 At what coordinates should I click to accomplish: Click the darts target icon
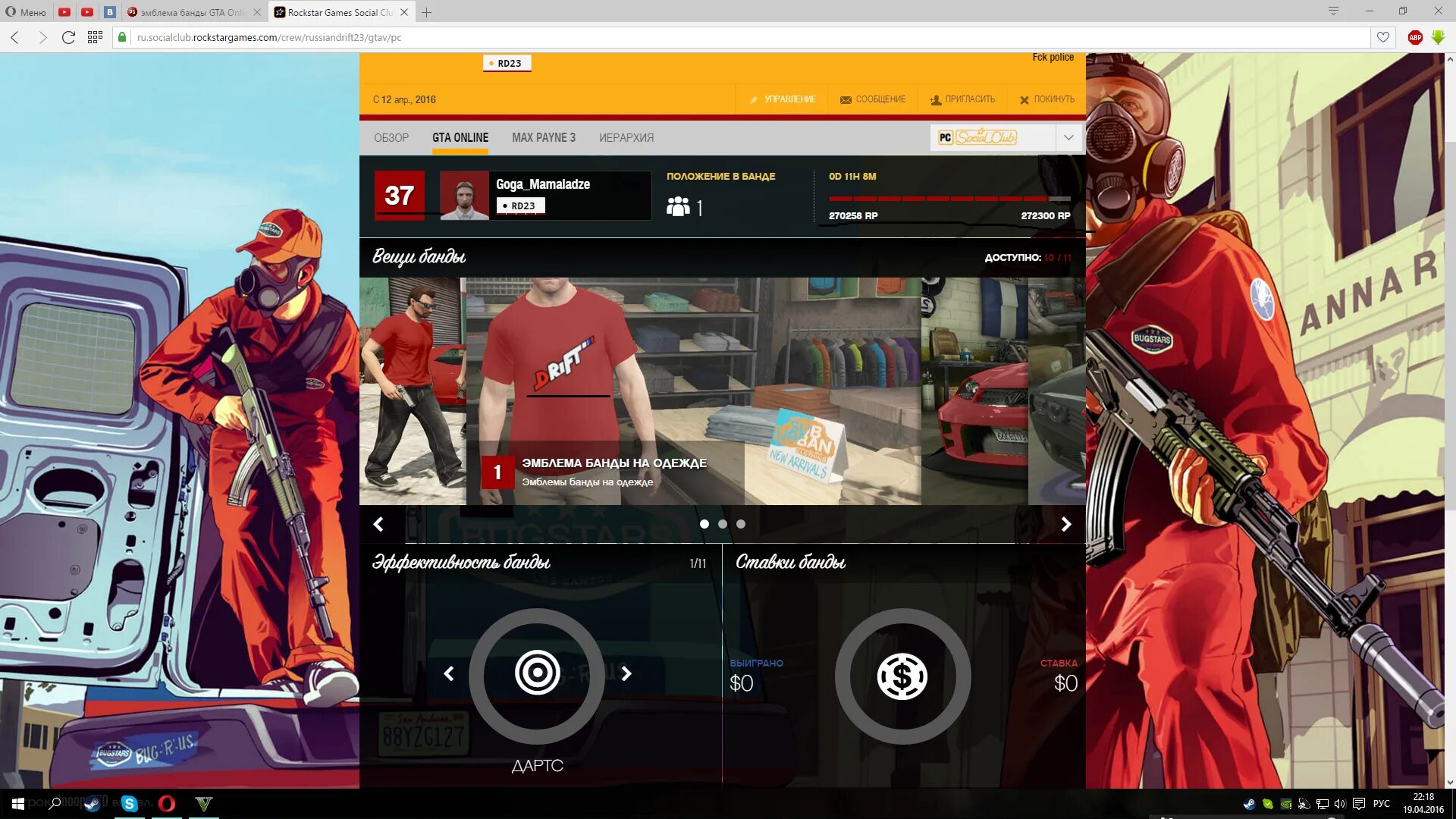(537, 673)
